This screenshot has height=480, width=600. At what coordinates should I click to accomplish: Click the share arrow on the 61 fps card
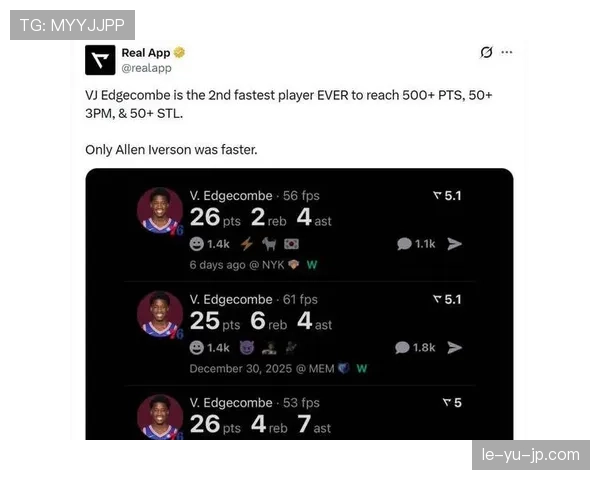455,348
